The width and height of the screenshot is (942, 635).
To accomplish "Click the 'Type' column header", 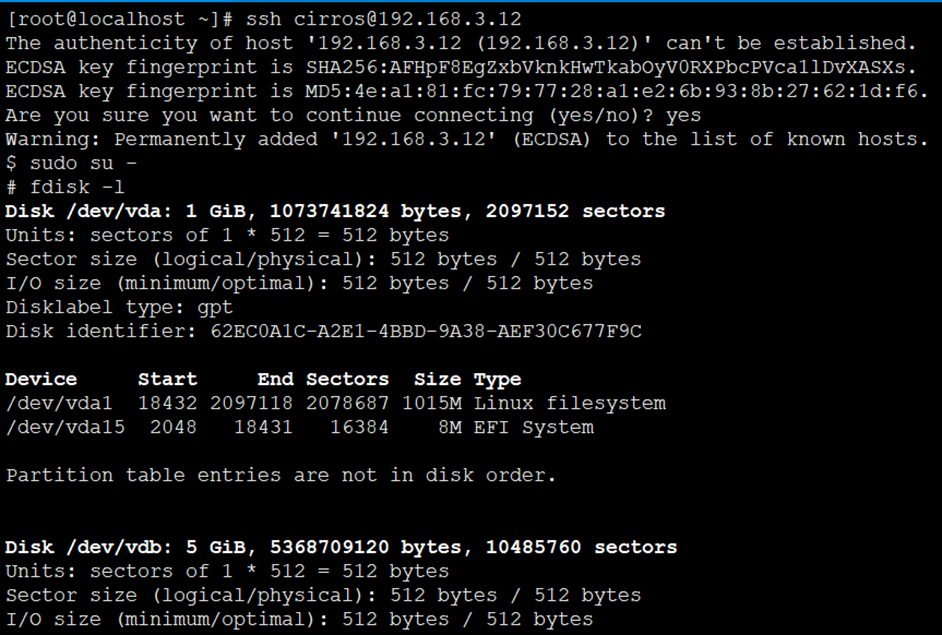I will pos(497,379).
